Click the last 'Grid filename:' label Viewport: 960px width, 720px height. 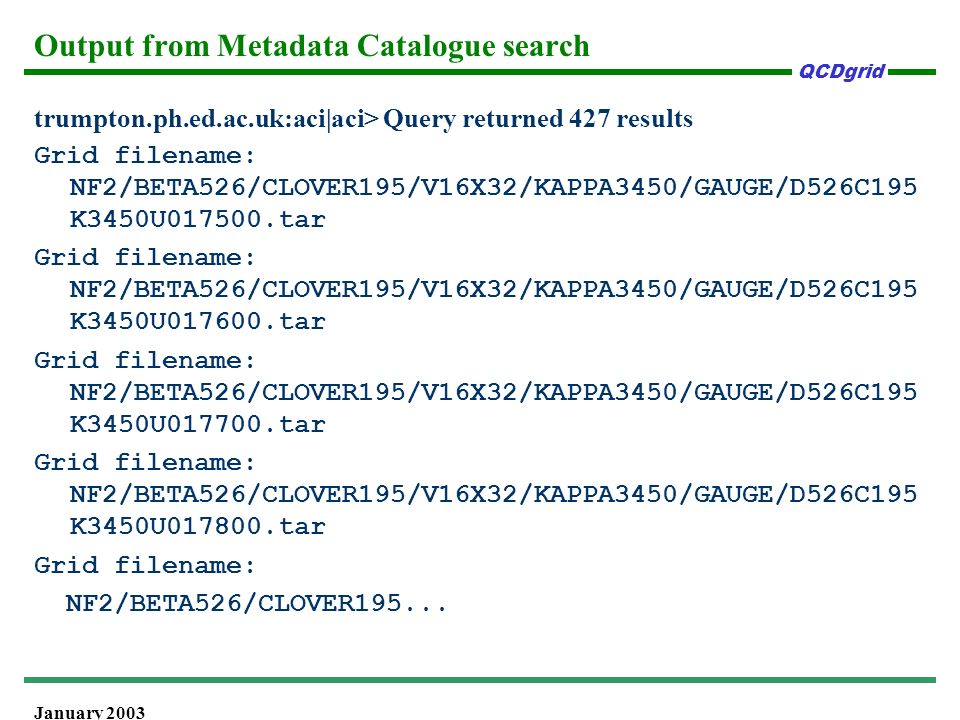pyautogui.click(x=144, y=566)
